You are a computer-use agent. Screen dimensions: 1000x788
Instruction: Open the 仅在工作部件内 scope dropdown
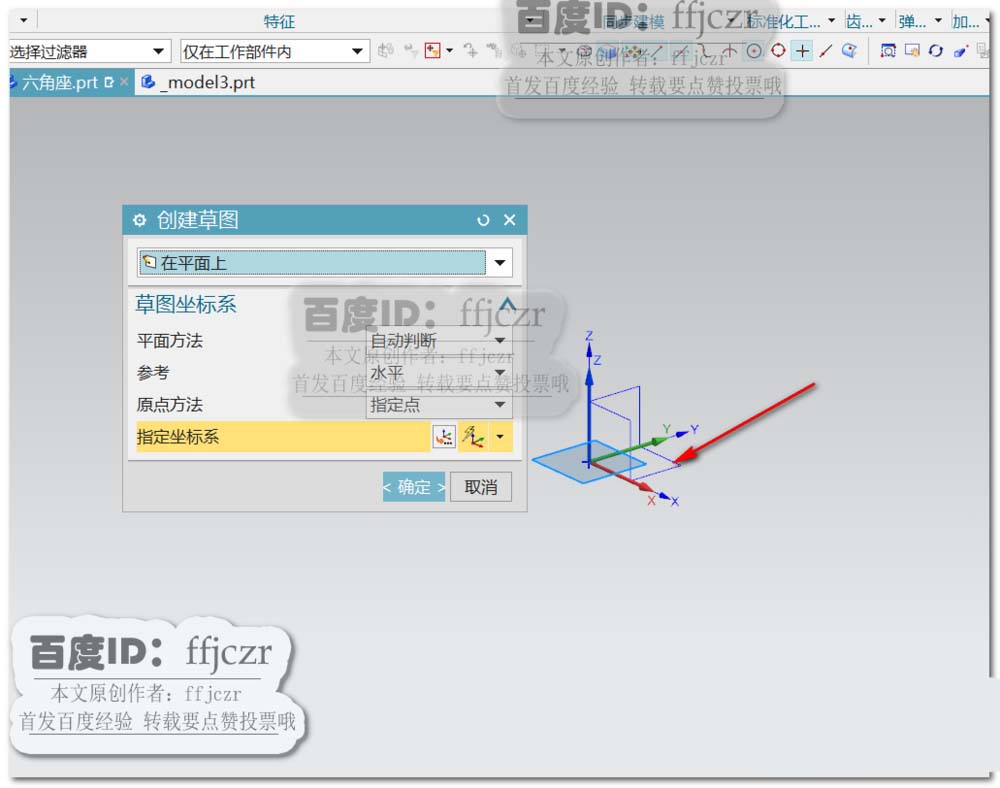(x=274, y=52)
